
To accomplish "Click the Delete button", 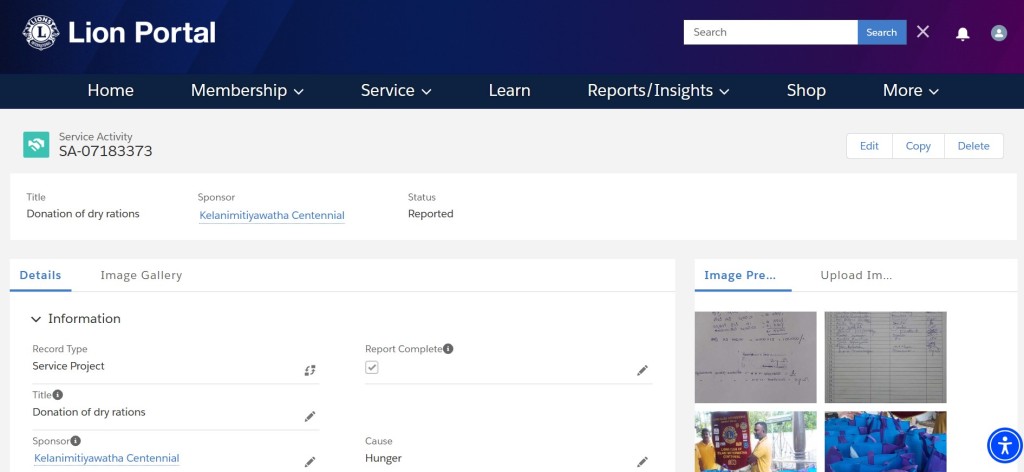I will click(x=974, y=146).
